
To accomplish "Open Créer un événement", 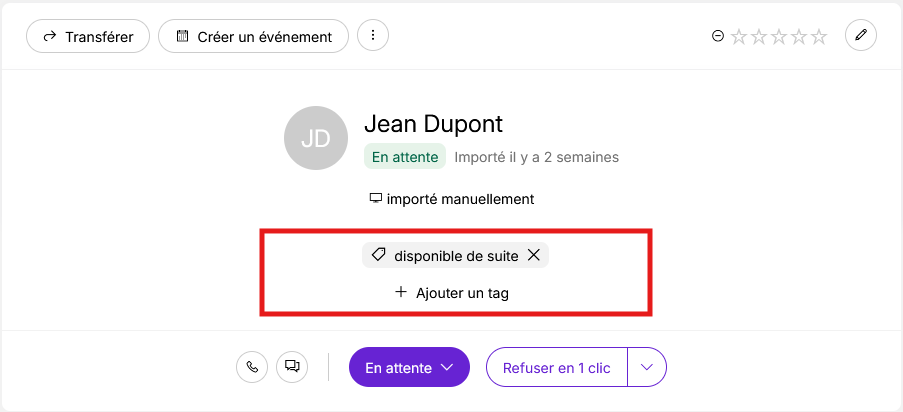I will 253,36.
